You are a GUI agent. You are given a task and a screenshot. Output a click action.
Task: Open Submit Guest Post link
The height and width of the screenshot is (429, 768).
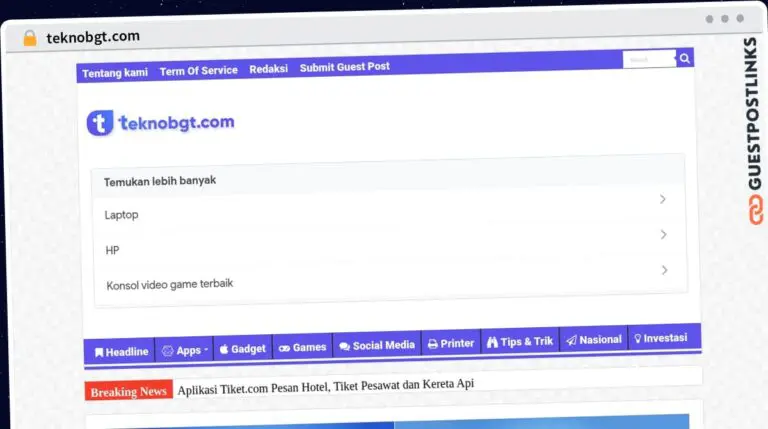345,67
